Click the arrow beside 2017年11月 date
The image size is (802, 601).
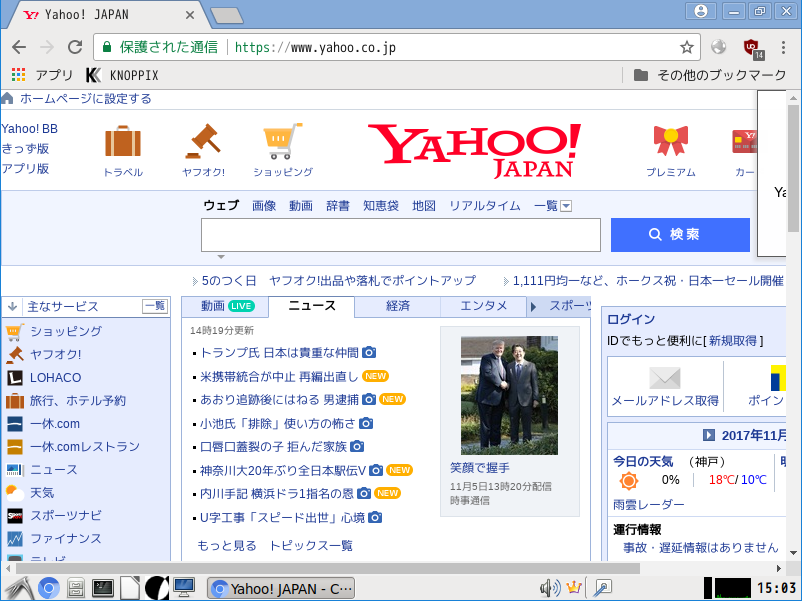709,435
